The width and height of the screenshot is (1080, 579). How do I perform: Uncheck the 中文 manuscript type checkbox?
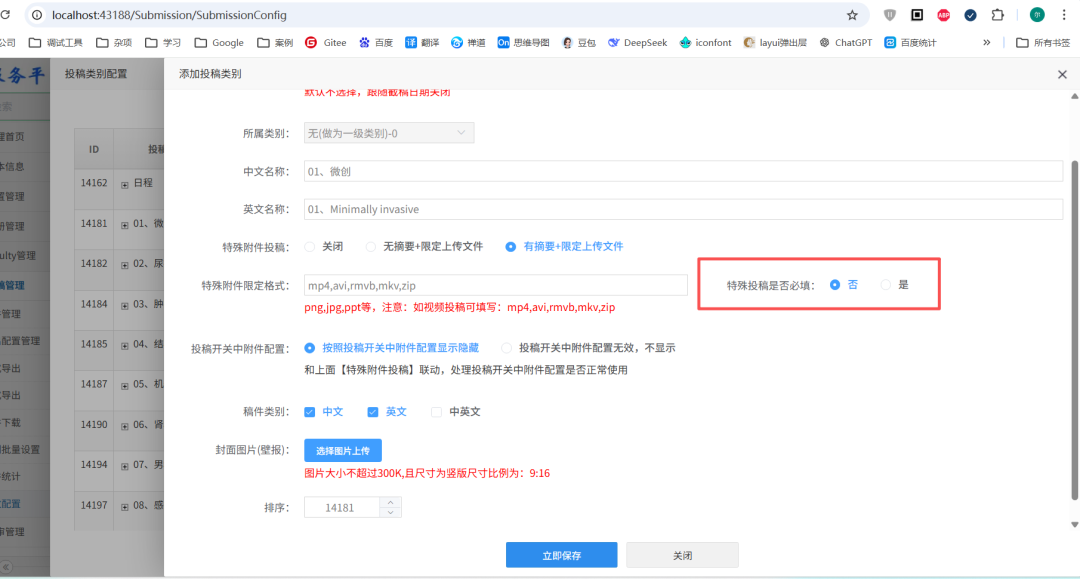coord(310,412)
